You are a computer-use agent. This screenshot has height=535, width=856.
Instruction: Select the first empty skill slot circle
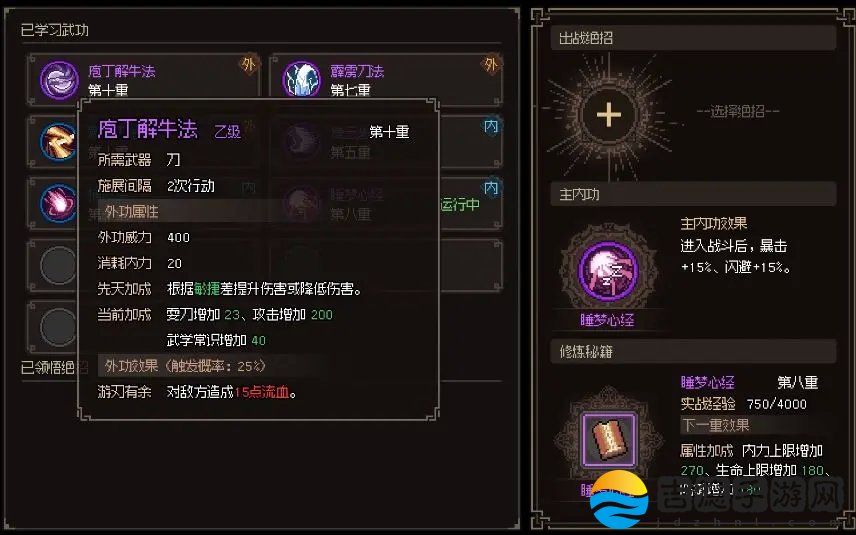pyautogui.click(x=59, y=265)
